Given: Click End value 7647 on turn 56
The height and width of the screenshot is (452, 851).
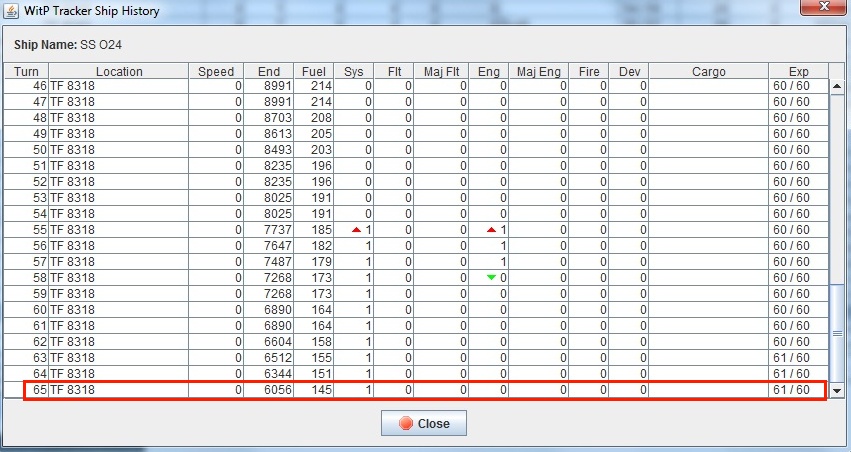Looking at the screenshot, I should click(x=278, y=246).
